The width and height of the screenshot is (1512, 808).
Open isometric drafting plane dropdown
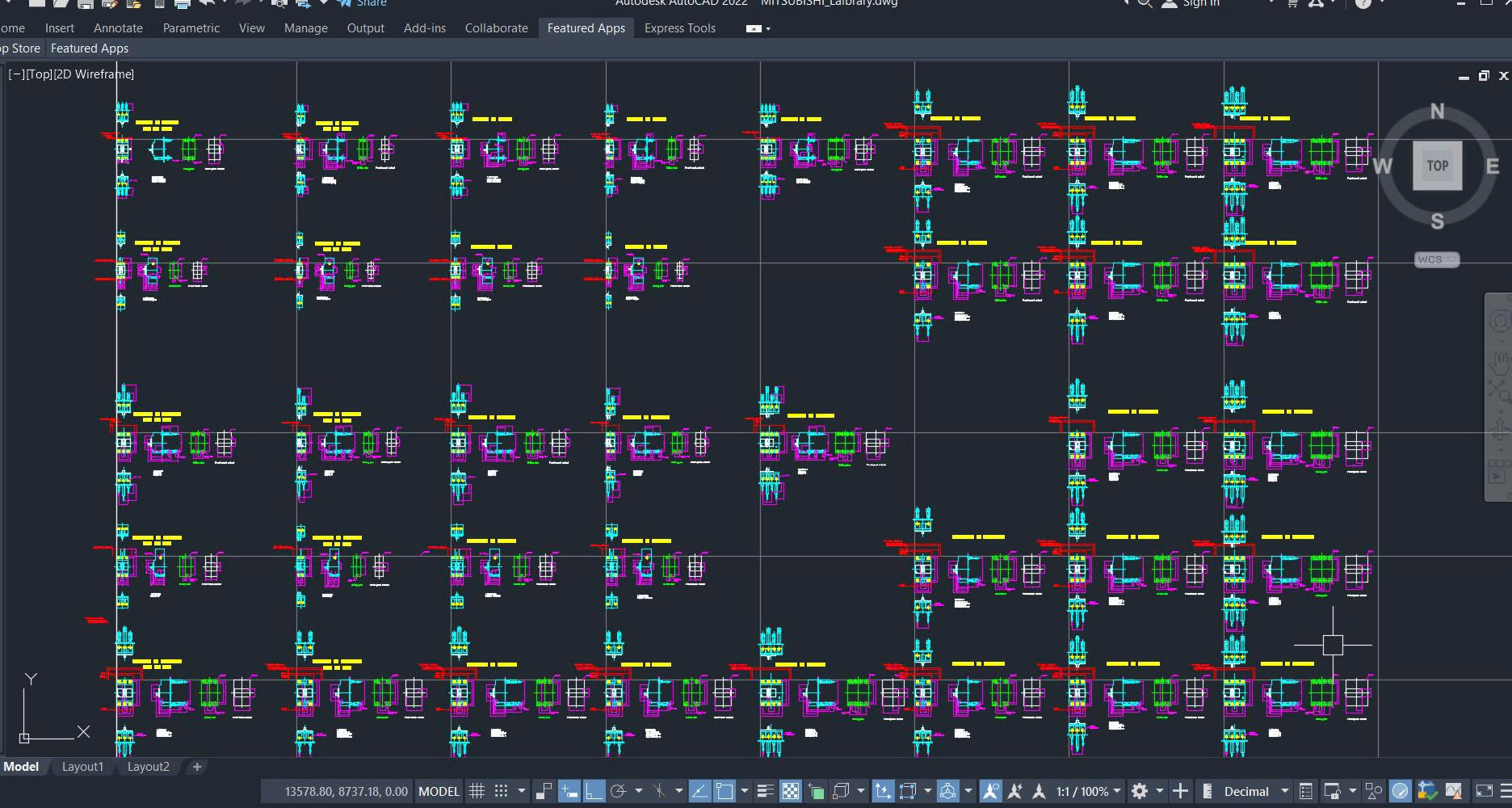coord(678,791)
